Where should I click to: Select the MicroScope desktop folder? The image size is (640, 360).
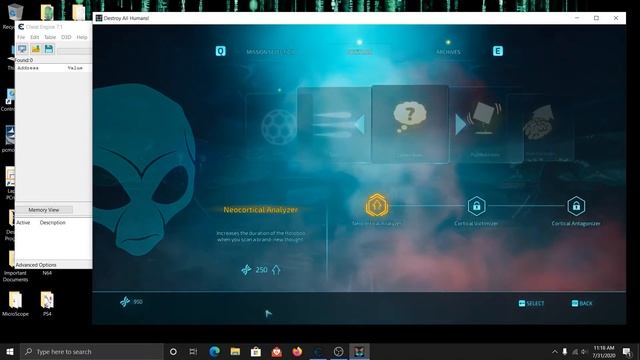(16, 304)
